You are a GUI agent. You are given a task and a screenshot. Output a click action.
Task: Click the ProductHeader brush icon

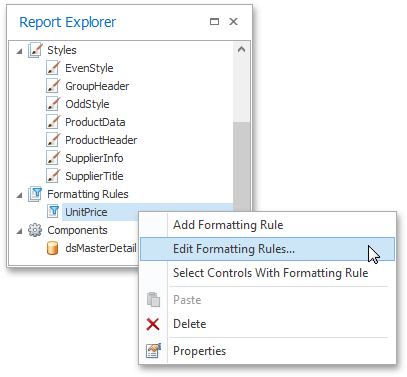[x=53, y=140]
